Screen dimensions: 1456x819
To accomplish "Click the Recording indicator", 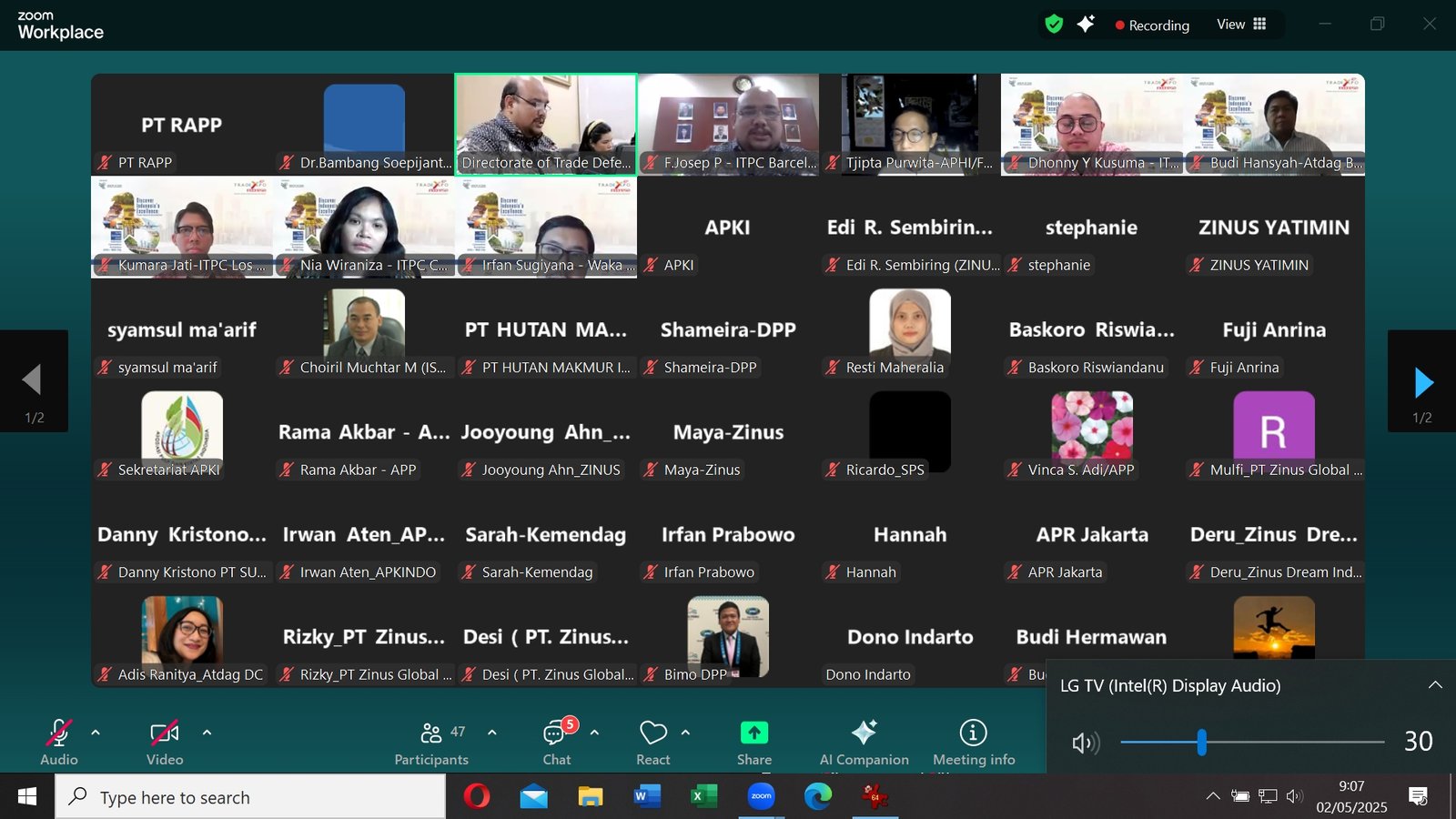I will (1153, 25).
